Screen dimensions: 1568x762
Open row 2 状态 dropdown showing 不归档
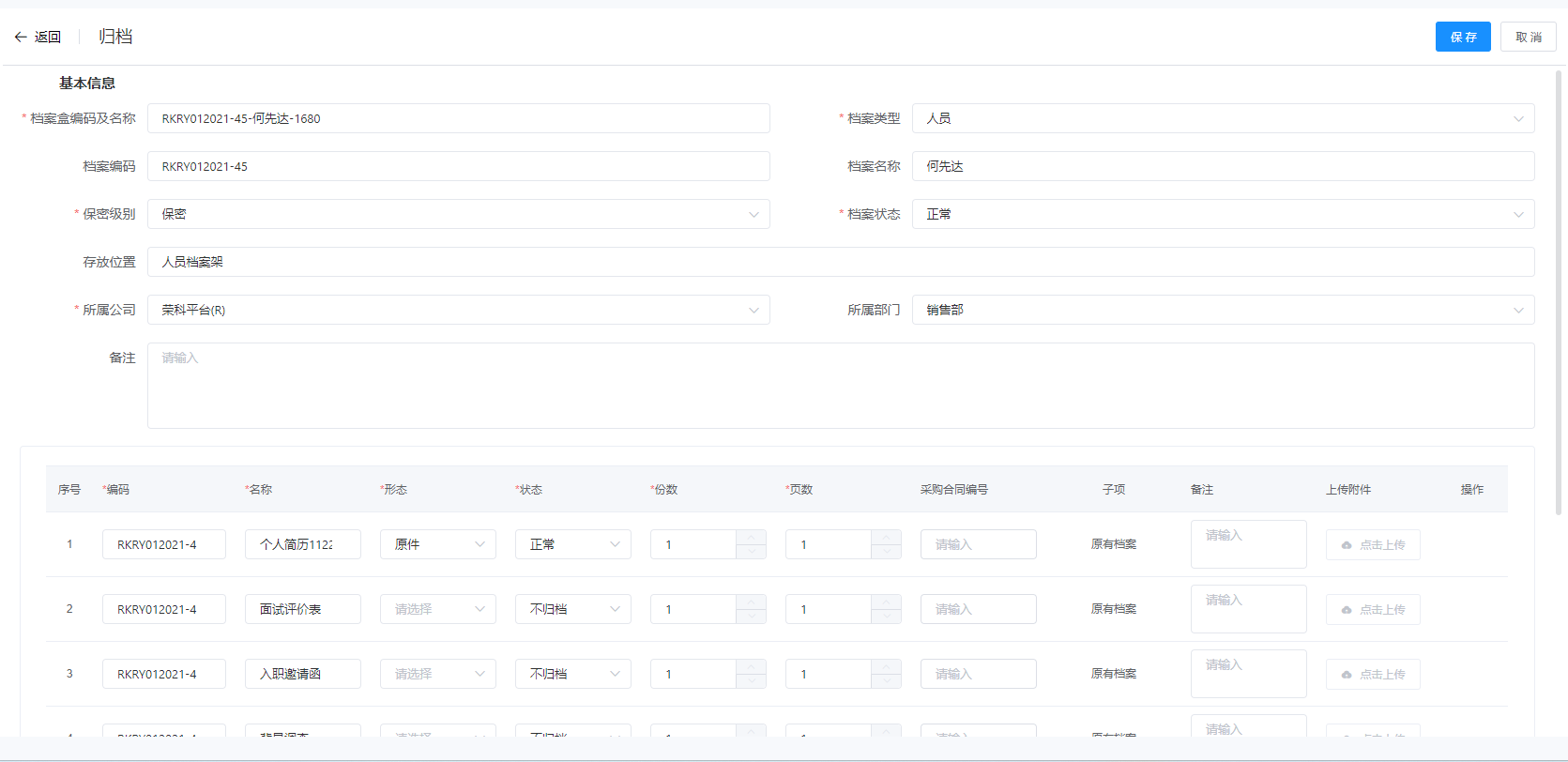tap(572, 609)
